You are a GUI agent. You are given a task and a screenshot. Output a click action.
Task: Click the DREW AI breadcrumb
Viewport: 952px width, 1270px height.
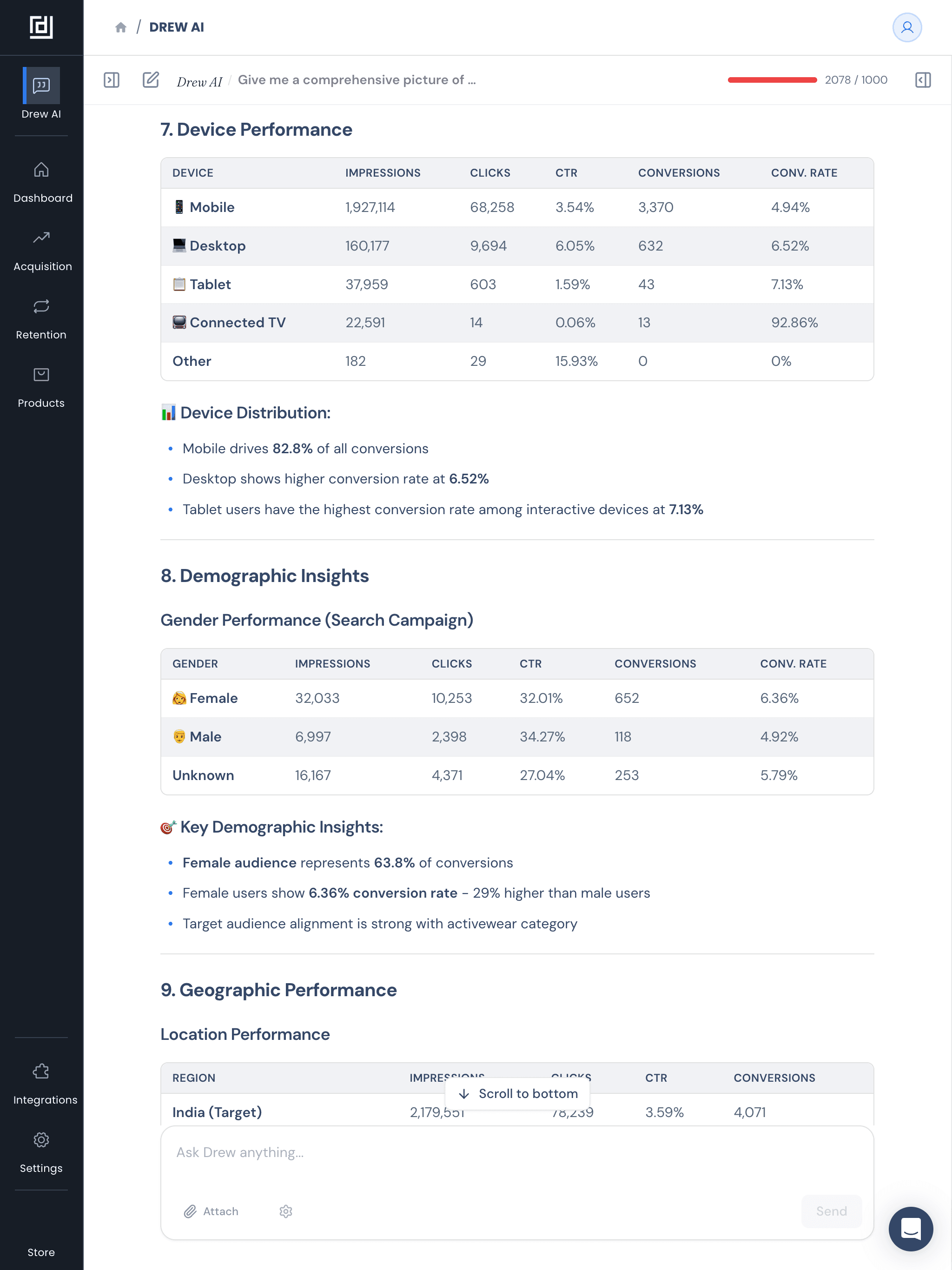176,27
